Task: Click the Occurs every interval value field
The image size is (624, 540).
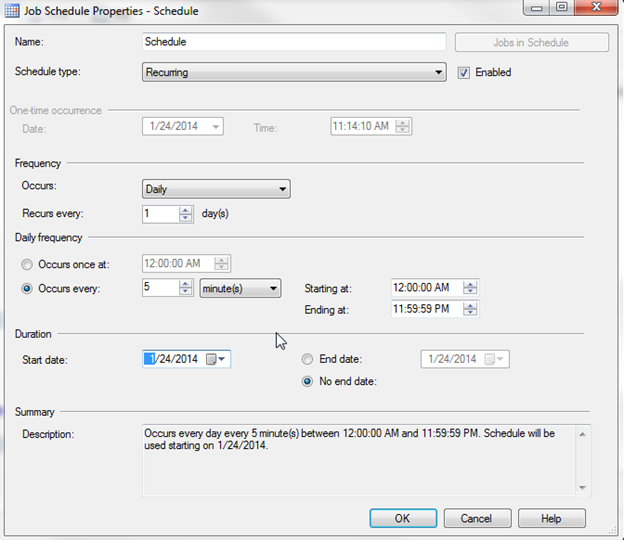Action: click(160, 287)
